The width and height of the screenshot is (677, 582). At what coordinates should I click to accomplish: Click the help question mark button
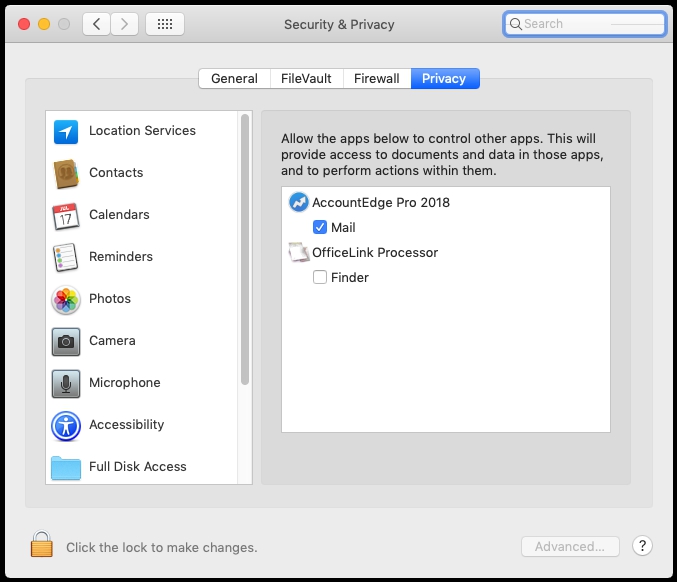point(643,546)
